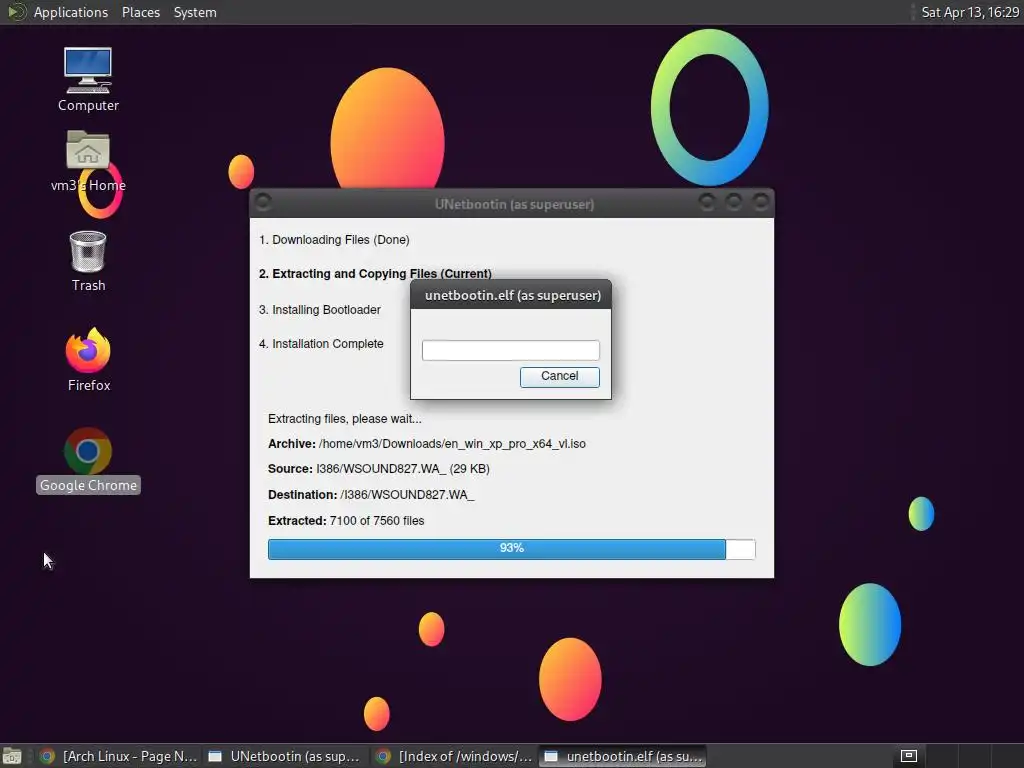1024x768 pixels.
Task: Click the Destination line /I386/WSOUND827.WA_
Action: 371,495
